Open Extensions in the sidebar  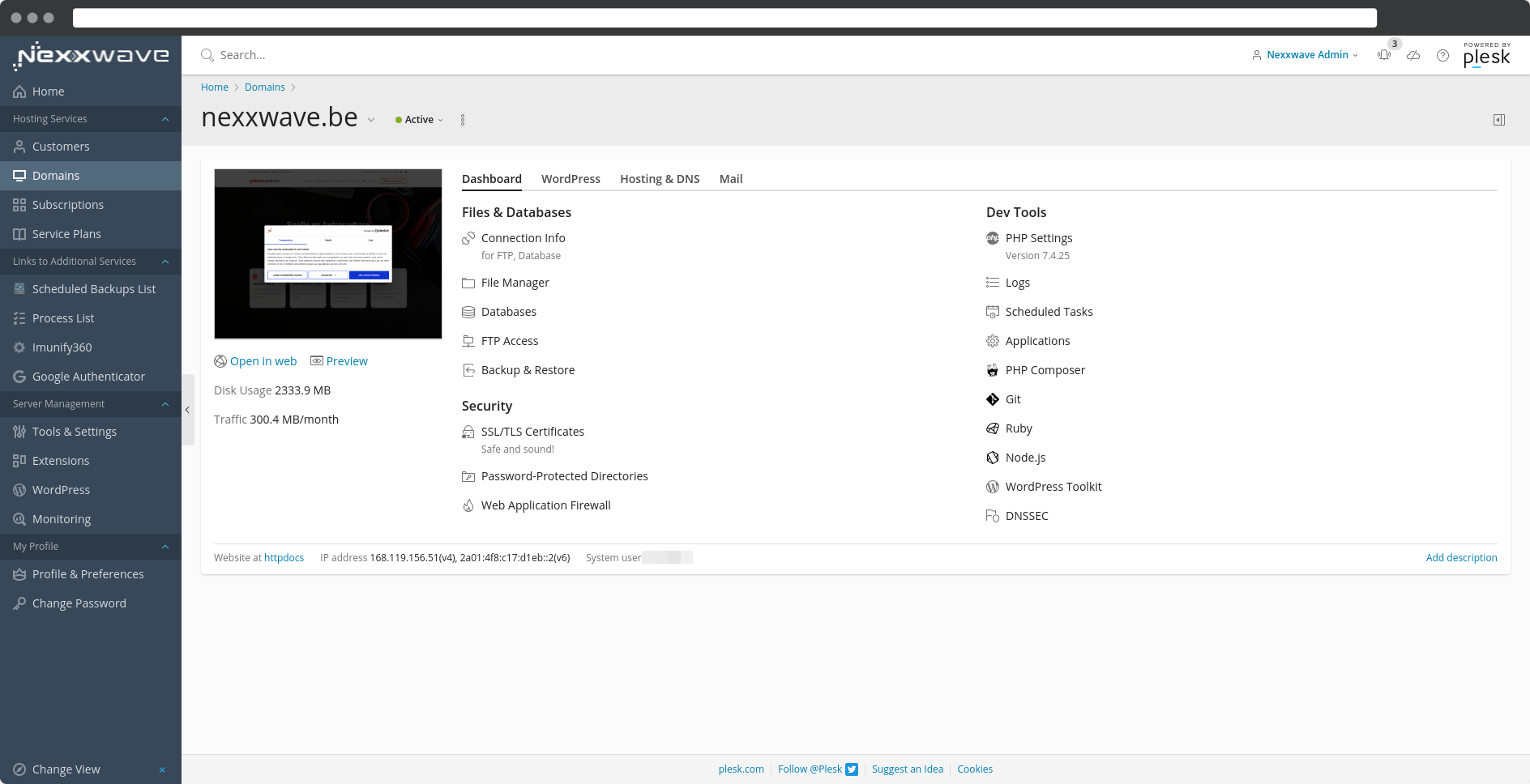(91, 461)
